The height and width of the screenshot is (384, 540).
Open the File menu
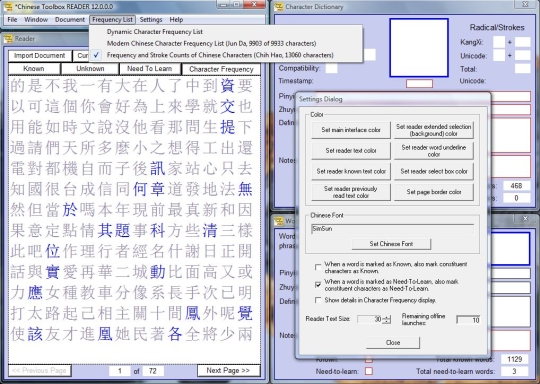point(12,20)
